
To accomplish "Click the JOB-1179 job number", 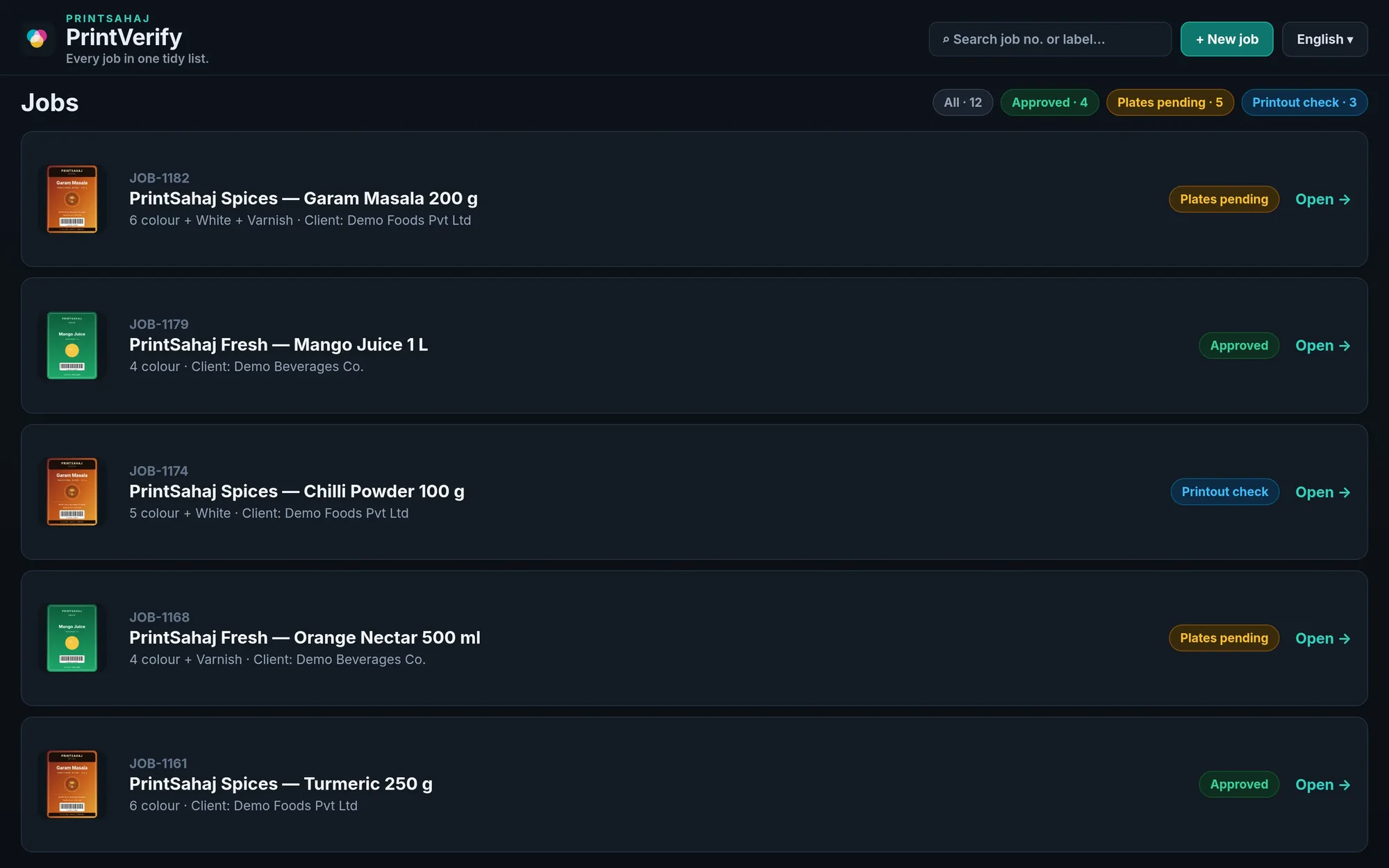I will tap(159, 324).
